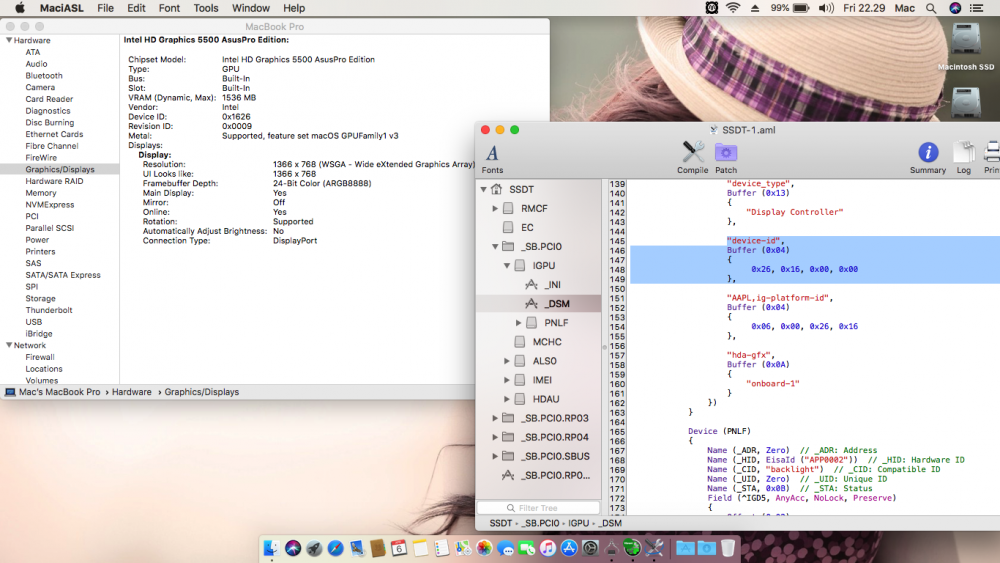
Task: Open Trash from the Dock
Action: [x=727, y=548]
